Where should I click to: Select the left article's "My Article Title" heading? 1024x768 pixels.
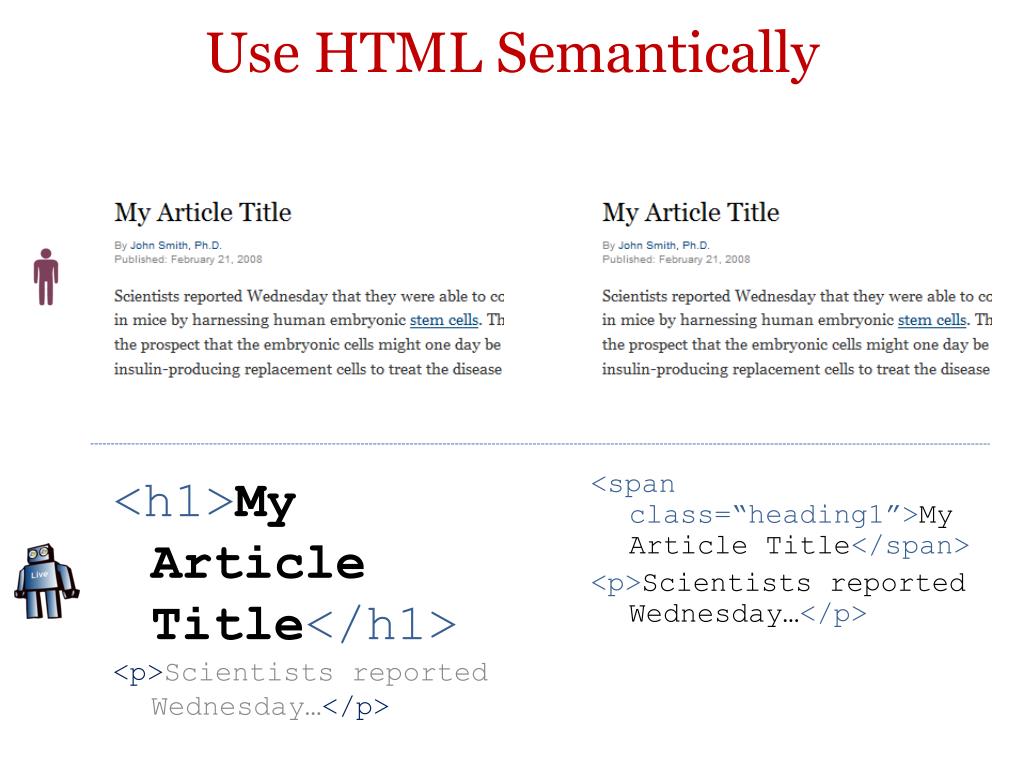tap(203, 213)
